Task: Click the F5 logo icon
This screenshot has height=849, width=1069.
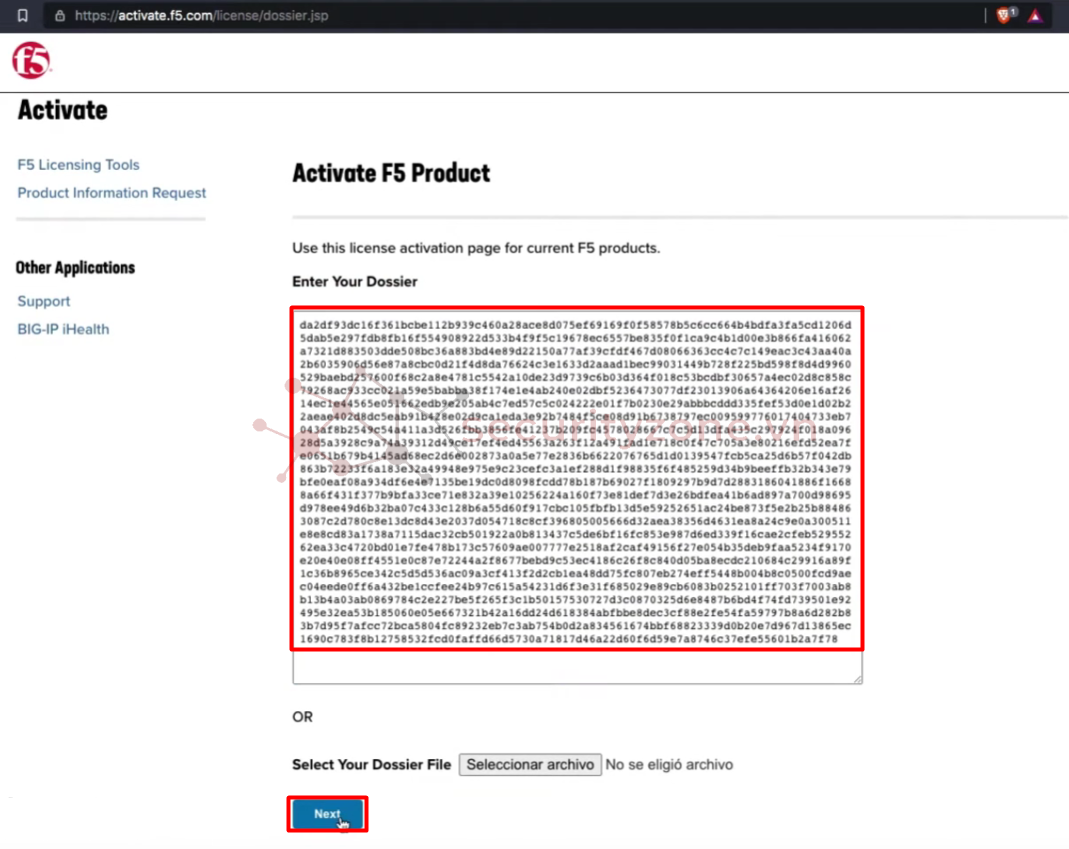Action: (31, 61)
